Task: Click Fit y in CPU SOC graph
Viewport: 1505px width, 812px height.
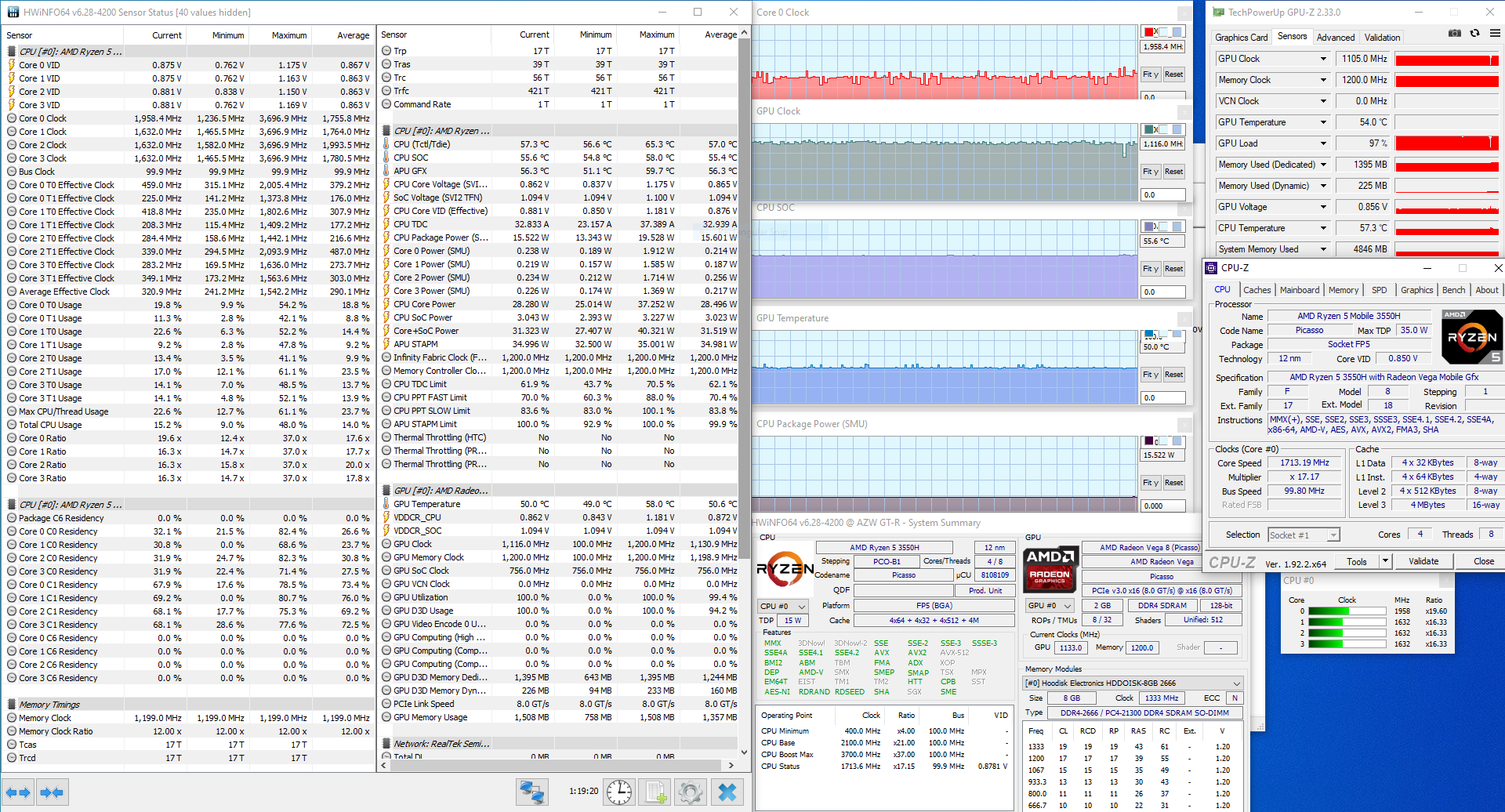Action: [1150, 269]
